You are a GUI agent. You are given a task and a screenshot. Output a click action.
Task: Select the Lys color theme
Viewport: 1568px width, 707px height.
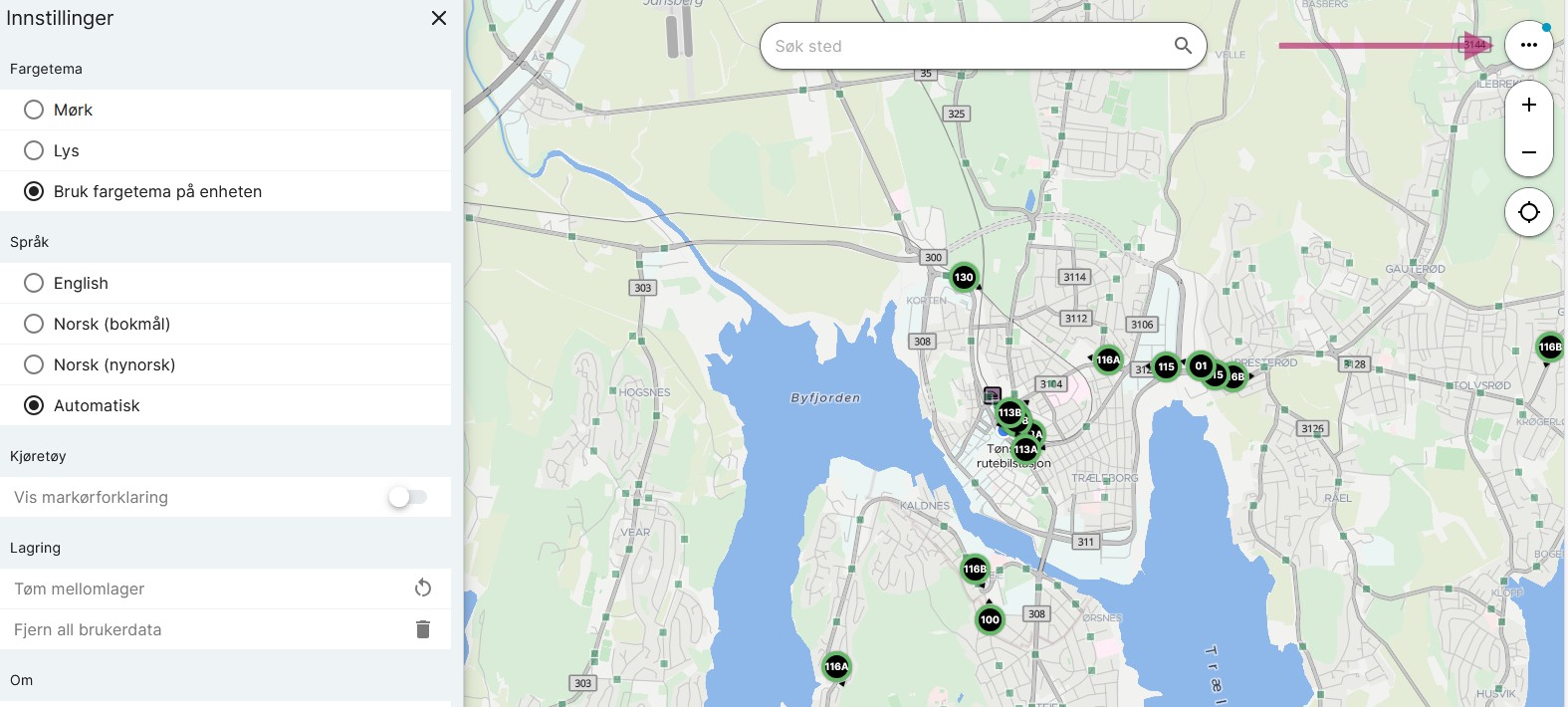click(x=34, y=150)
